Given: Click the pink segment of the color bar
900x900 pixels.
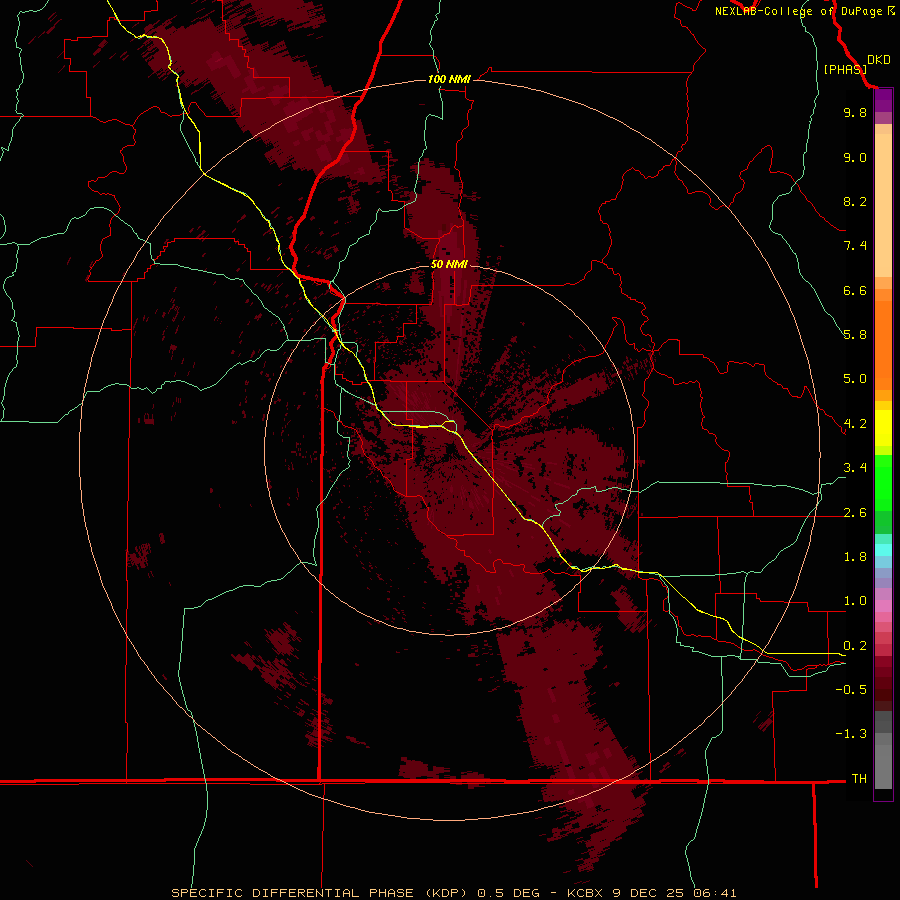Looking at the screenshot, I should click(883, 606).
